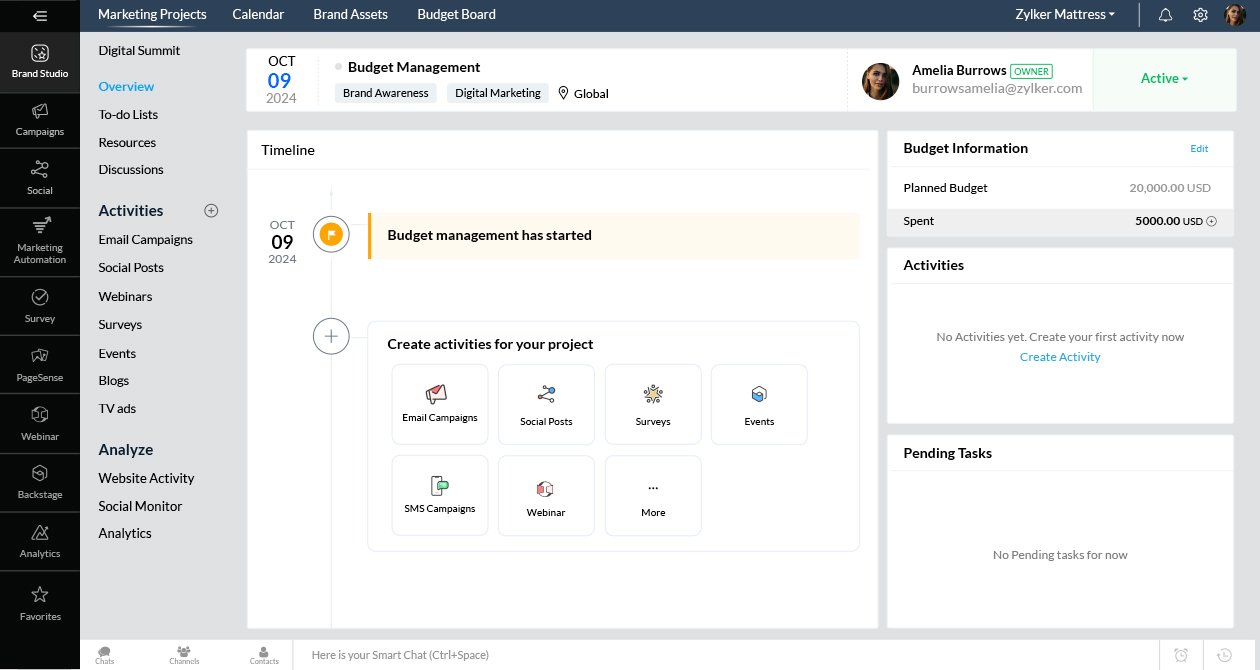Viewport: 1260px width, 670px height.
Task: Open the Zylker Mattress brand dropdown
Action: (1065, 15)
